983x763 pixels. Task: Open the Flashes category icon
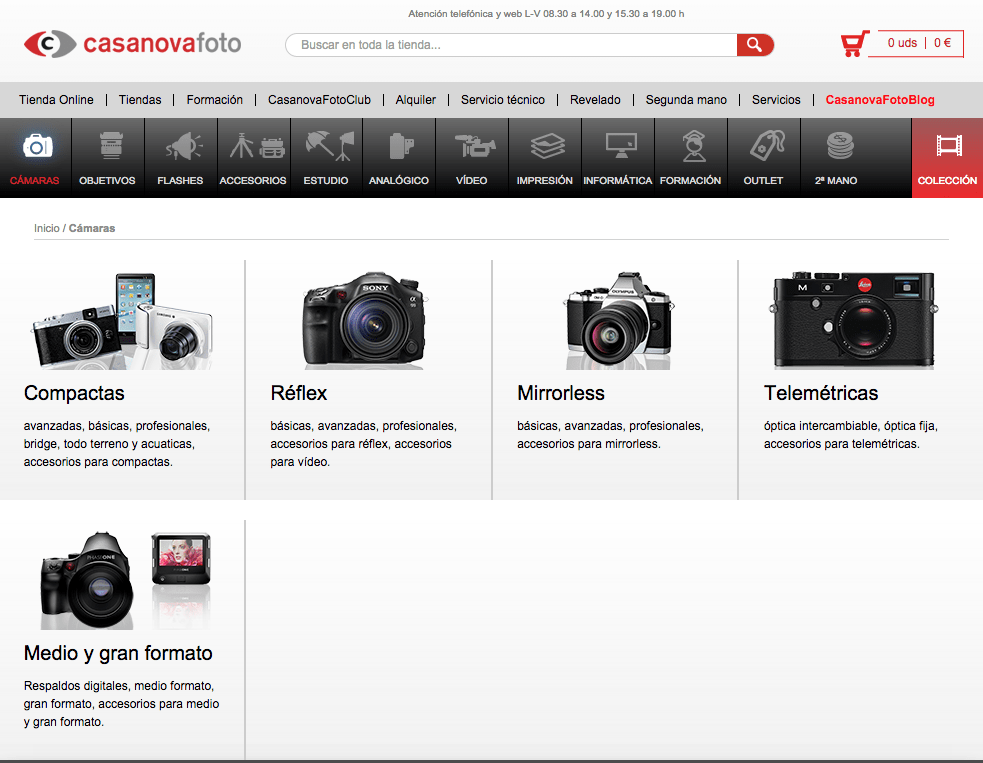183,145
